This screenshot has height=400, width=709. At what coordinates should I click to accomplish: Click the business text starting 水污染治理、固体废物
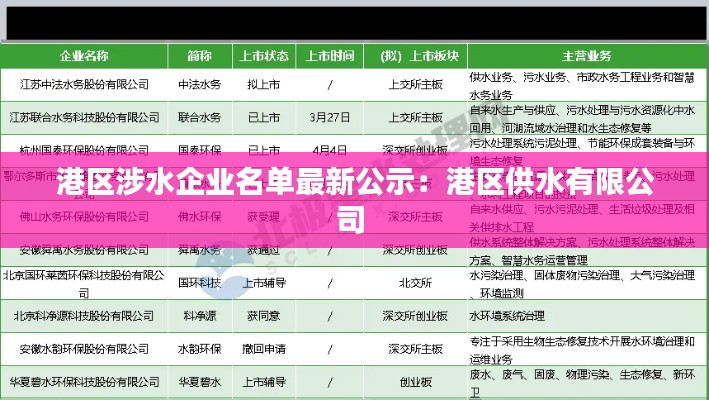click(582, 284)
